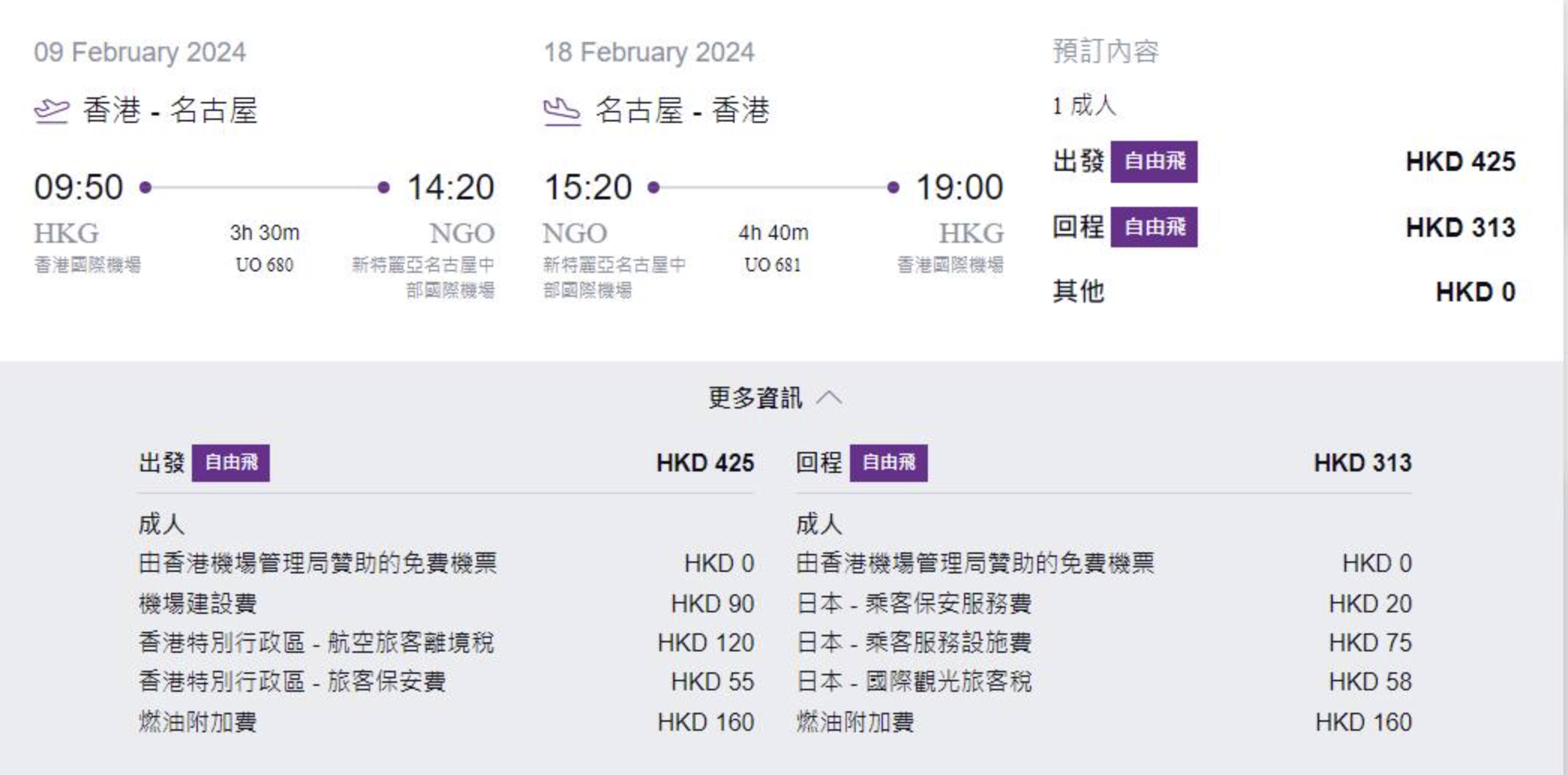Select the return flight number UO 681
The height and width of the screenshot is (775, 1568).
(773, 265)
